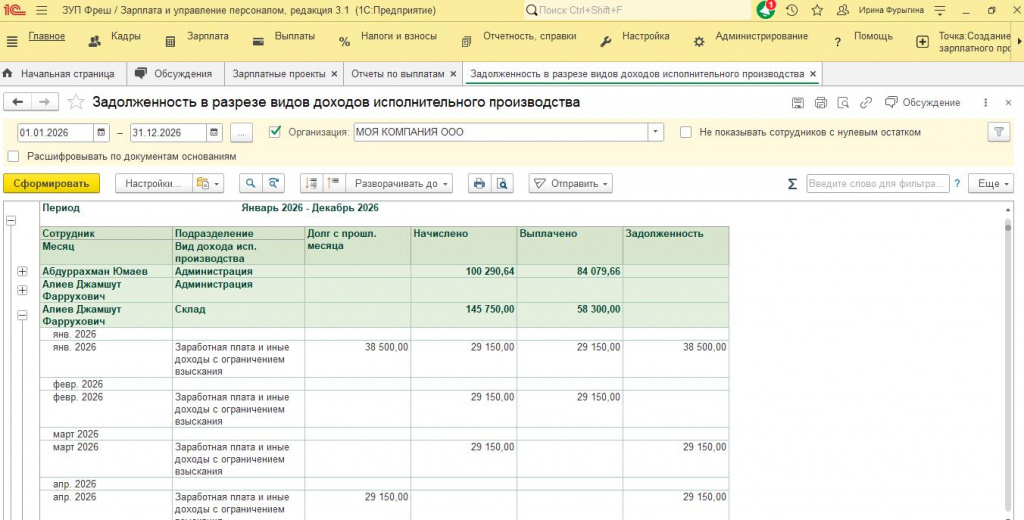
Task: Open the Отправить dropdown
Action: coord(570,184)
